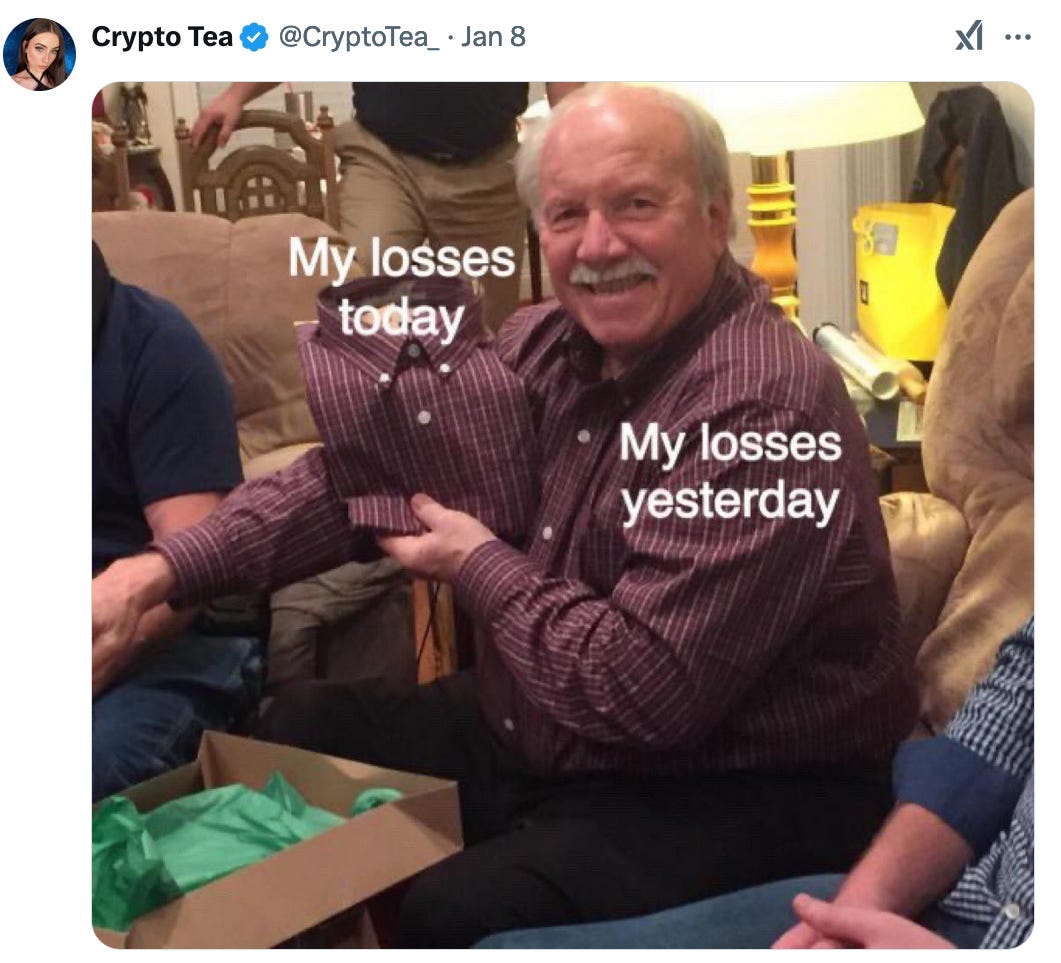Viewport: 1061px width, 963px height.
Task: Click the "My losses yesterday" meme caption
Action: point(730,471)
